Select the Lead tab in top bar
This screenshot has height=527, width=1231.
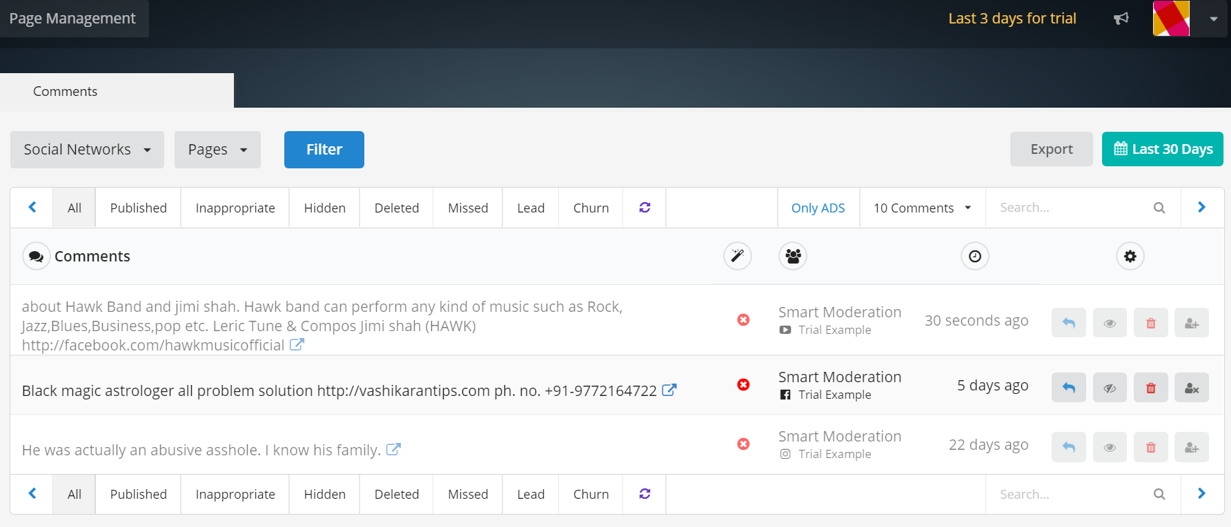[x=530, y=208]
